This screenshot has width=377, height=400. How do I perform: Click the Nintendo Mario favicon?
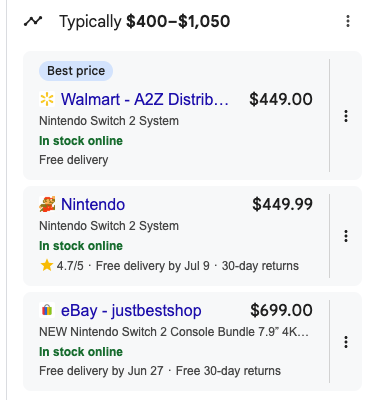click(47, 204)
